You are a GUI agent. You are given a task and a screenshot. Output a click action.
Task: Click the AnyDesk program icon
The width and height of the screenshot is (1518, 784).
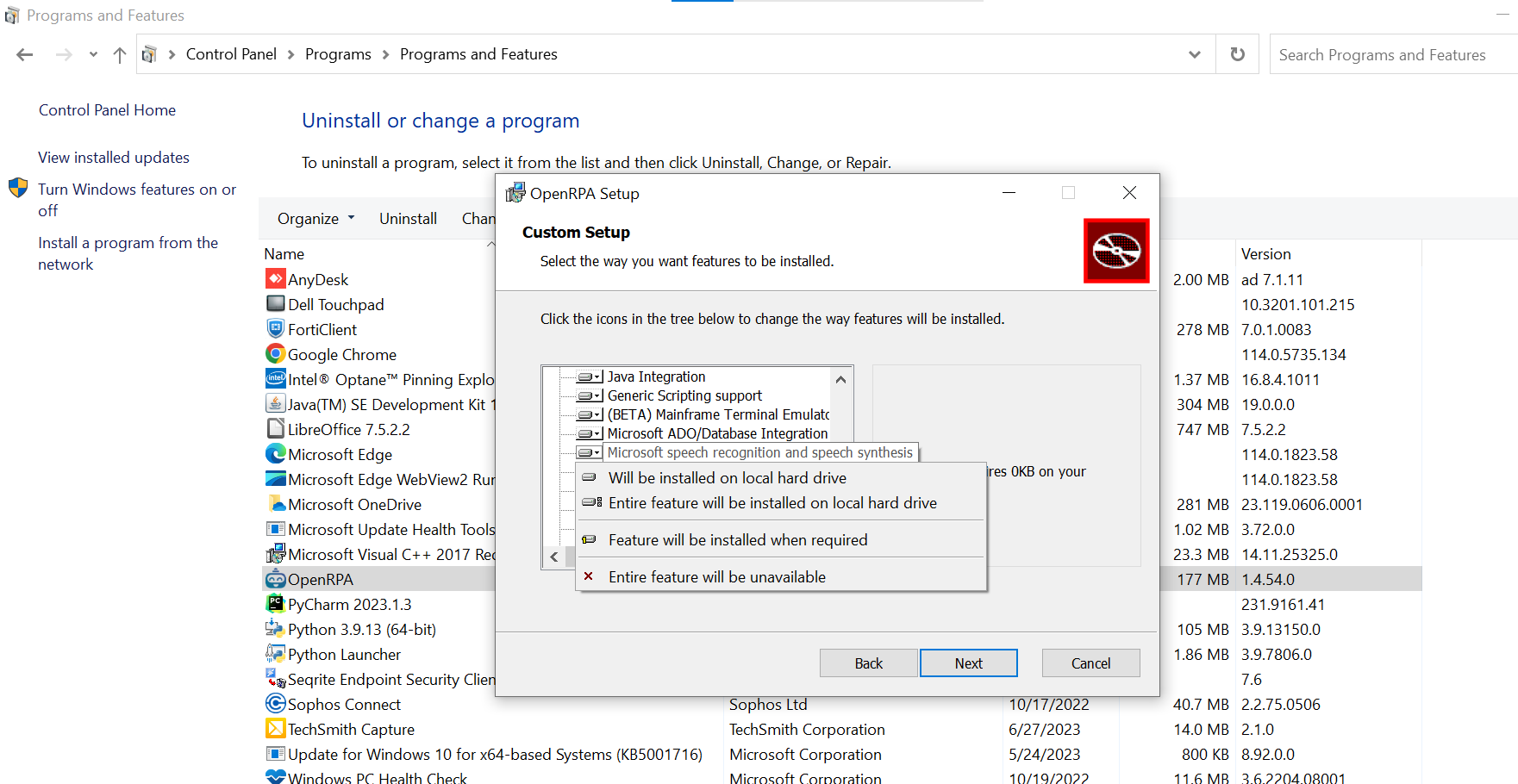(x=275, y=278)
